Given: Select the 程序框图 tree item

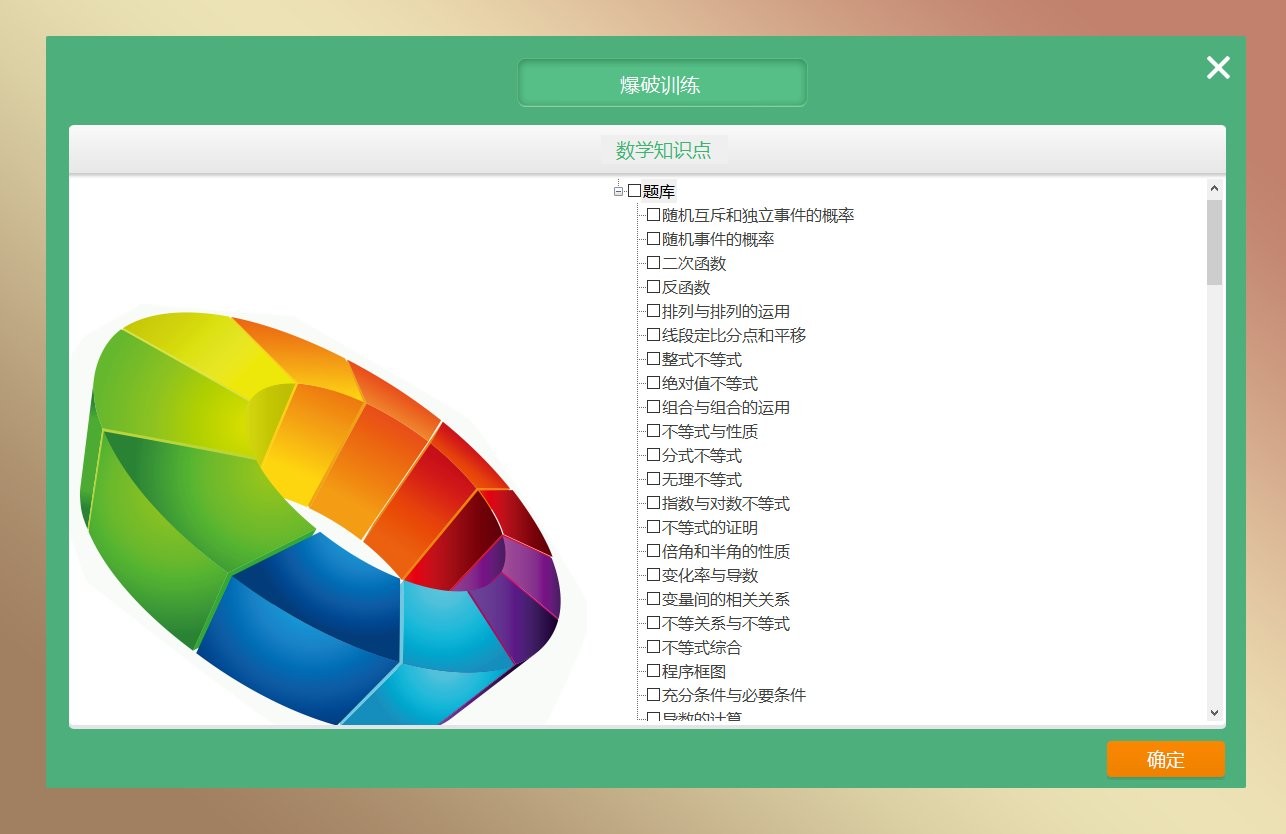Looking at the screenshot, I should pos(693,671).
